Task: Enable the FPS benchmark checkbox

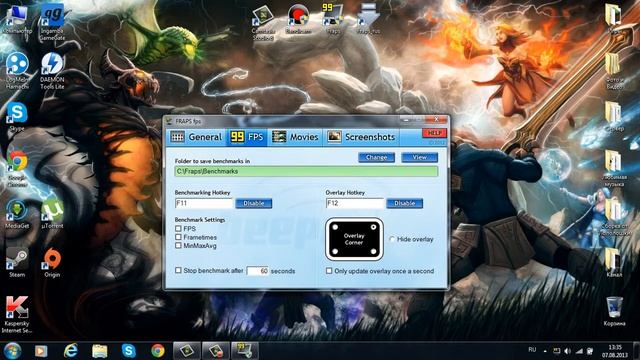Action: coord(178,229)
